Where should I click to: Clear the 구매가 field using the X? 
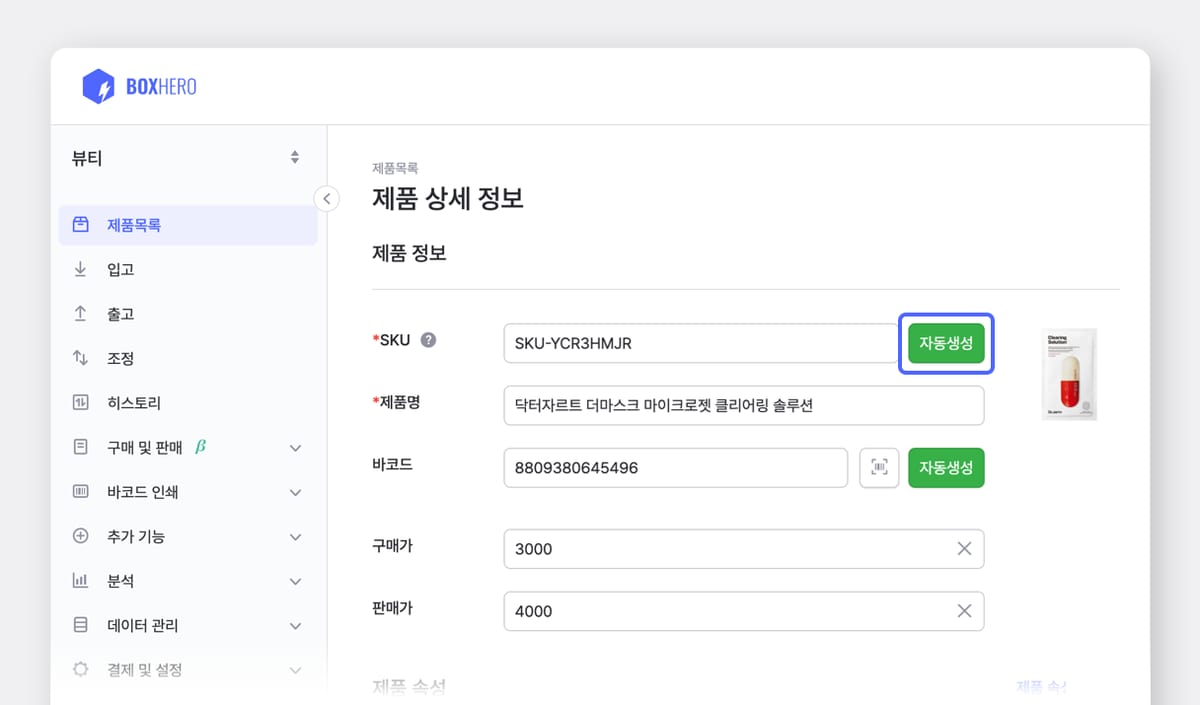(963, 548)
